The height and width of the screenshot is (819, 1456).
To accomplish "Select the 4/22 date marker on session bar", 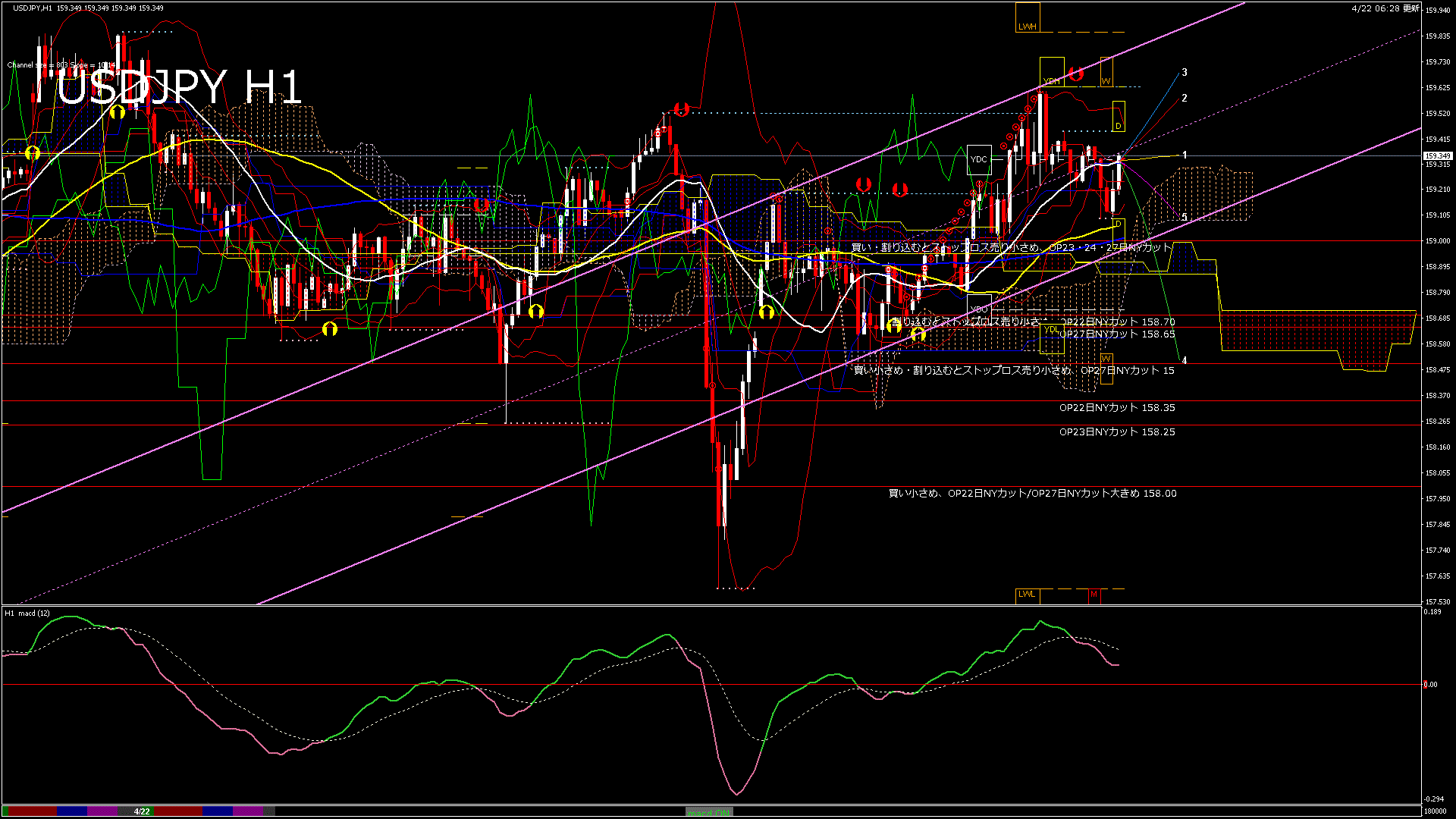I will pyautogui.click(x=142, y=811).
